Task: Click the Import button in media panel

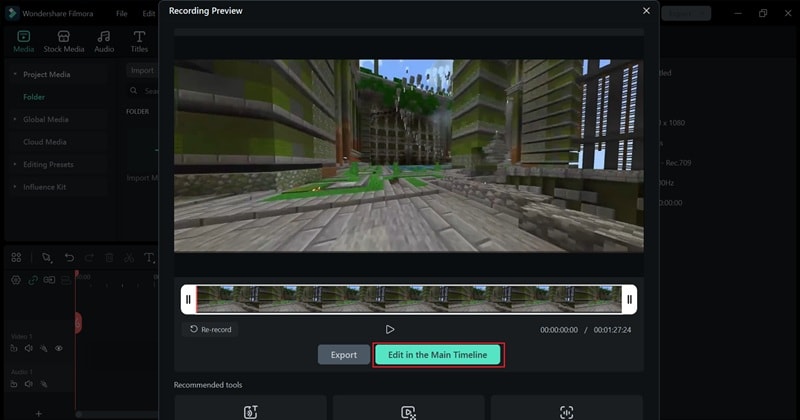Action: [142, 70]
